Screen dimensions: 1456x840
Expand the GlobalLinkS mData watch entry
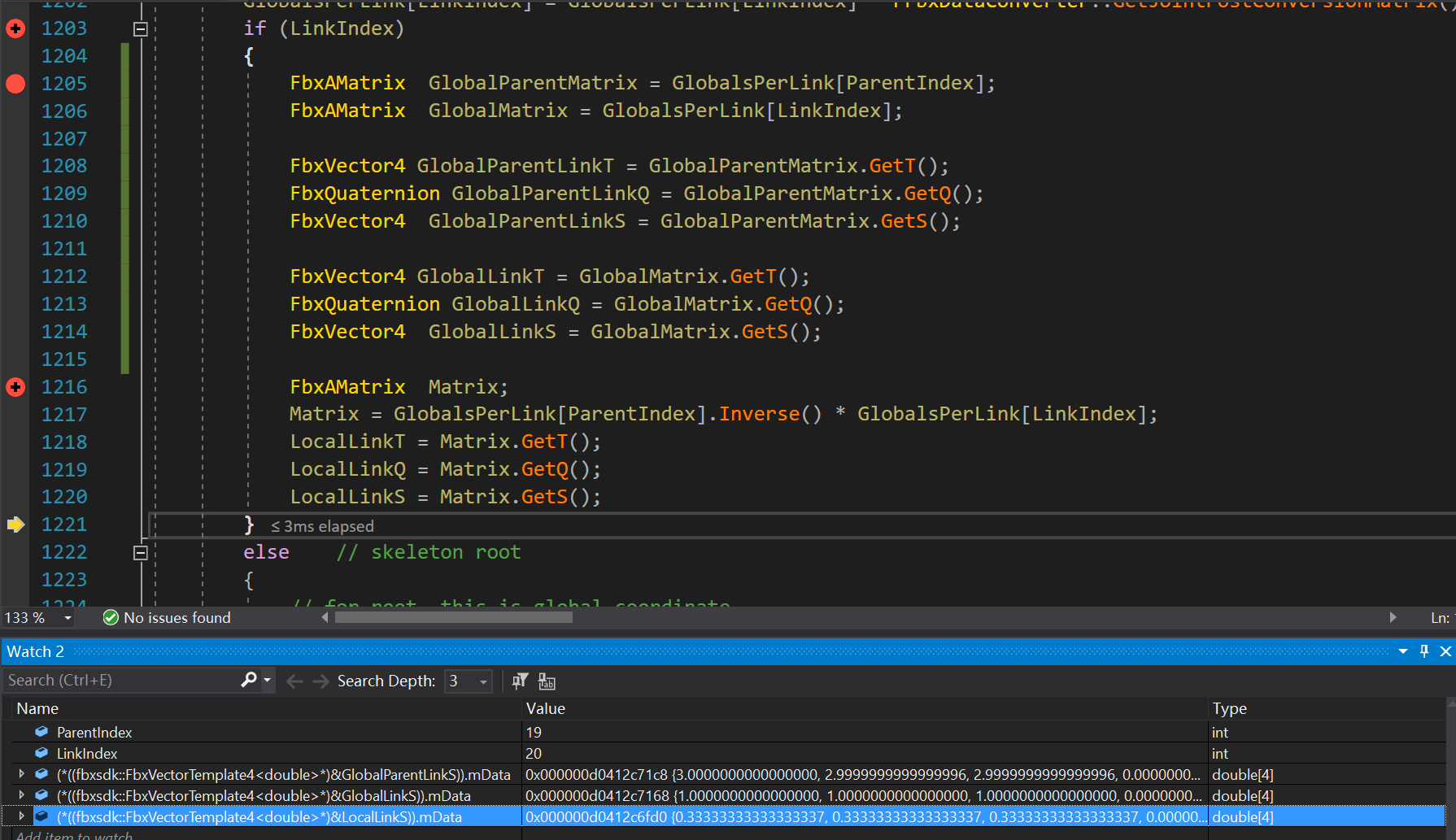click(22, 795)
